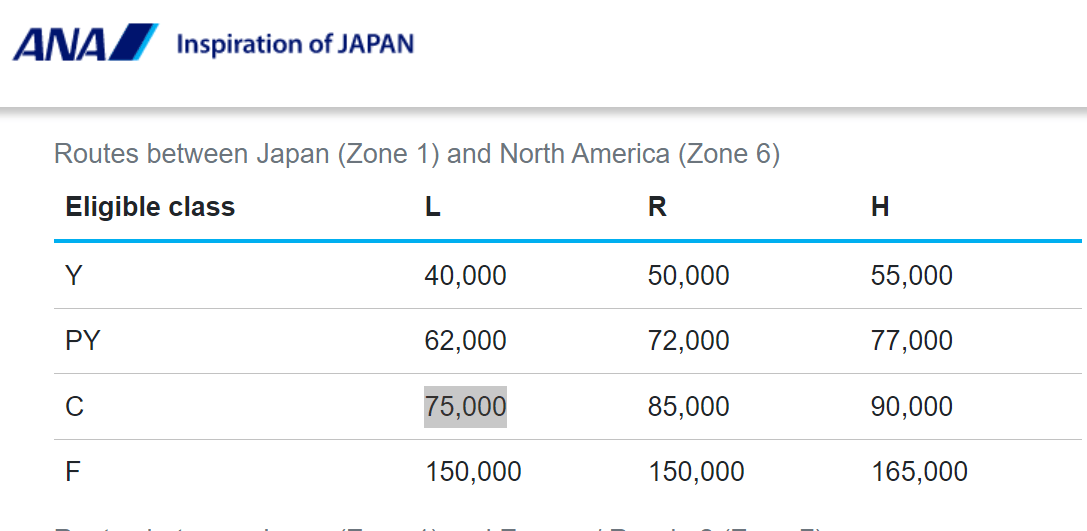Click the H season column header

[880, 207]
